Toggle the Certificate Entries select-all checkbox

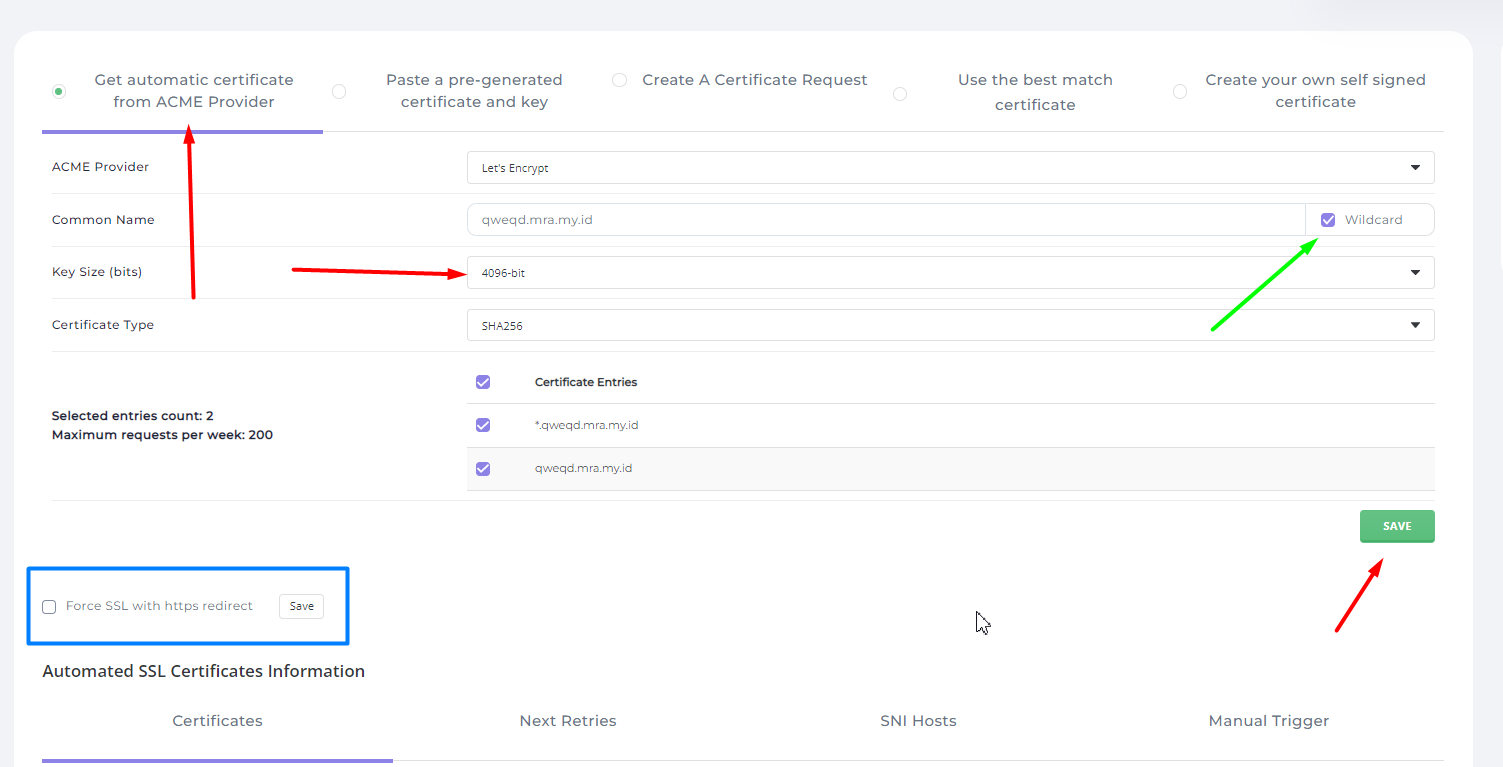click(x=483, y=382)
